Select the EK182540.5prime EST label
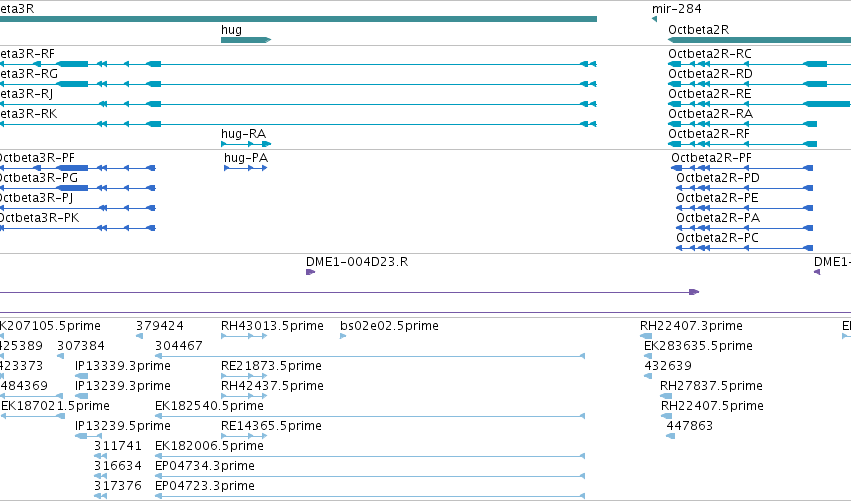The width and height of the screenshot is (851, 501). point(209,407)
